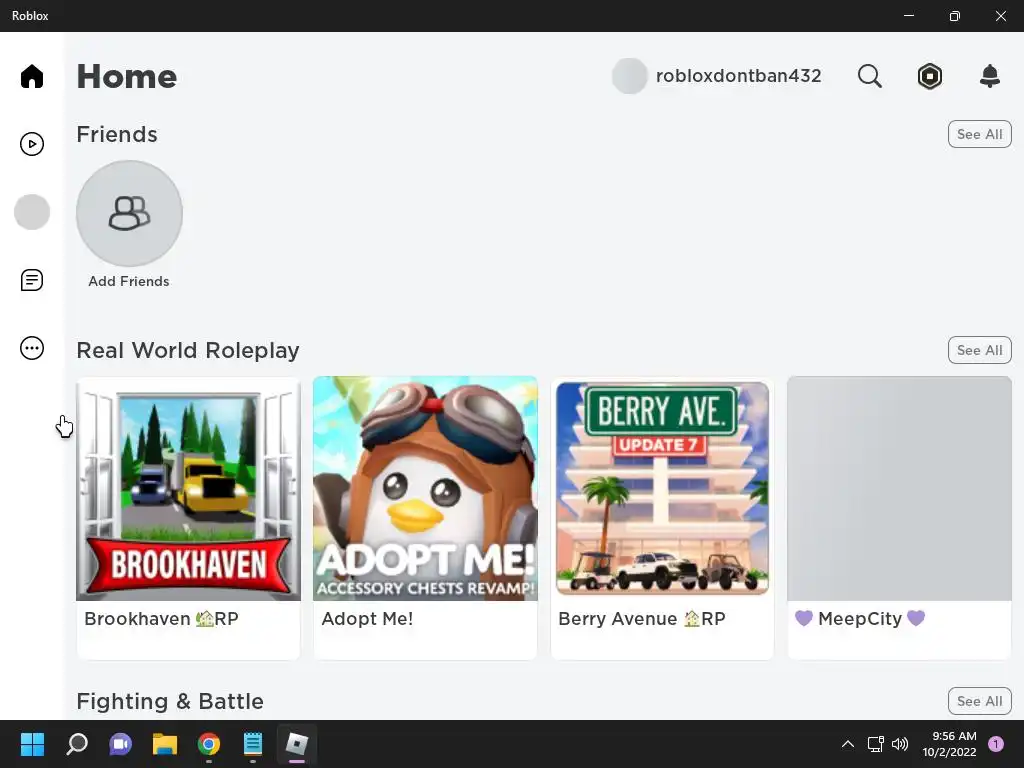The image size is (1024, 768).
Task: Click the MeepCity title text
Action: click(859, 618)
